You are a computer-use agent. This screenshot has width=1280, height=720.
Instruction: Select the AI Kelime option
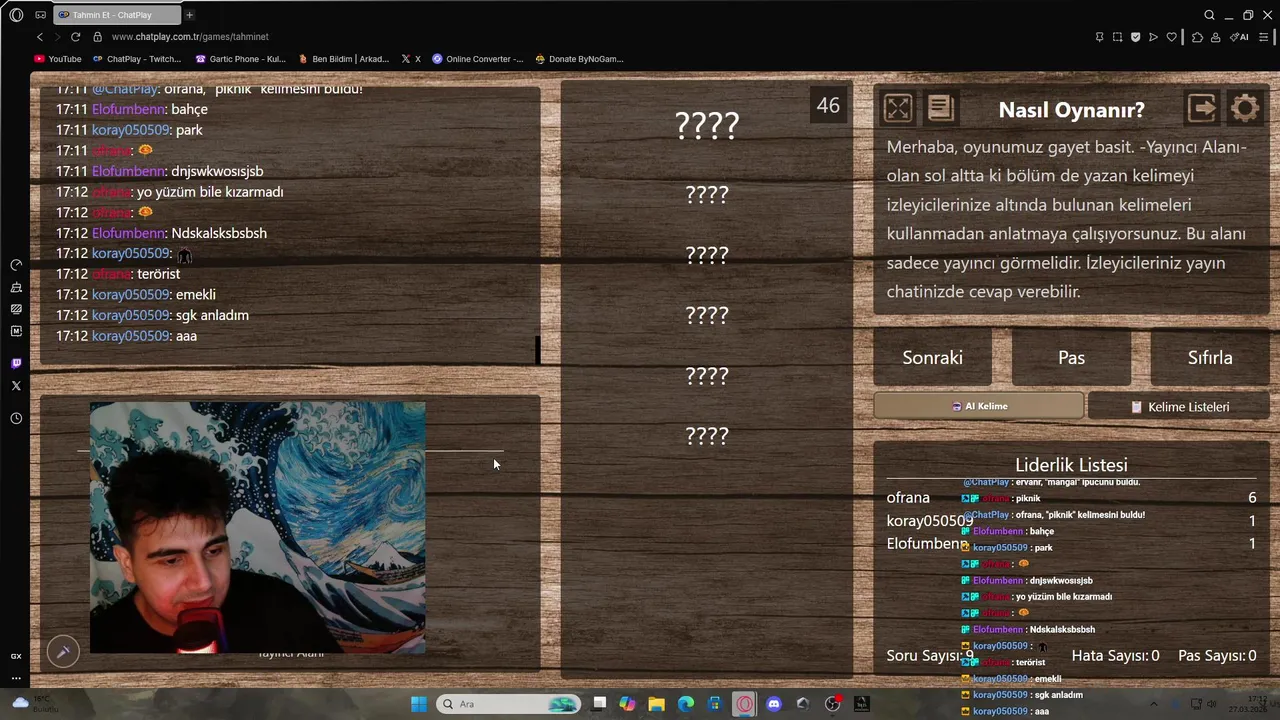point(978,406)
